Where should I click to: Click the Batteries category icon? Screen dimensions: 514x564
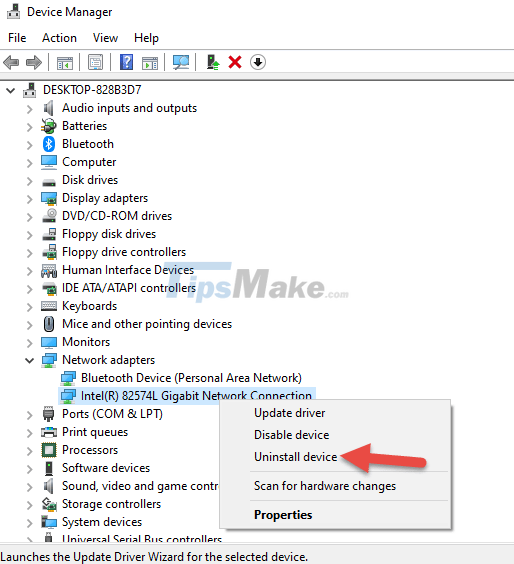coord(49,126)
